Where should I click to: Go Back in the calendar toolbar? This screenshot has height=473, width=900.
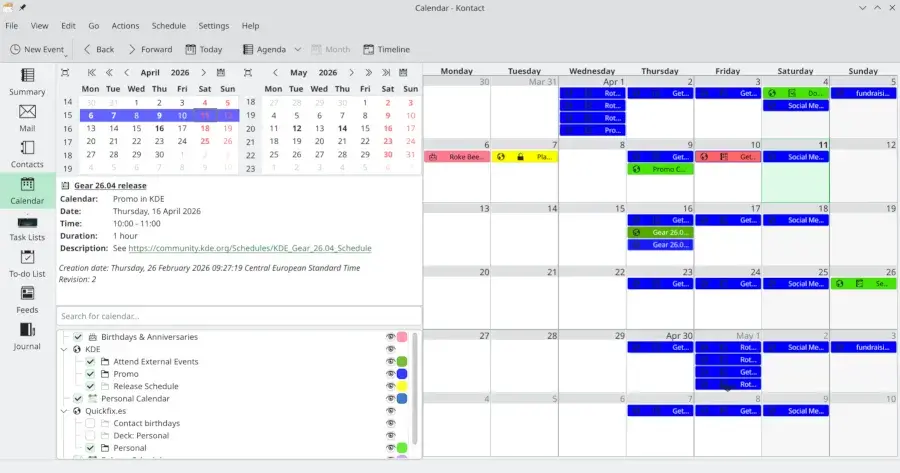coord(99,49)
